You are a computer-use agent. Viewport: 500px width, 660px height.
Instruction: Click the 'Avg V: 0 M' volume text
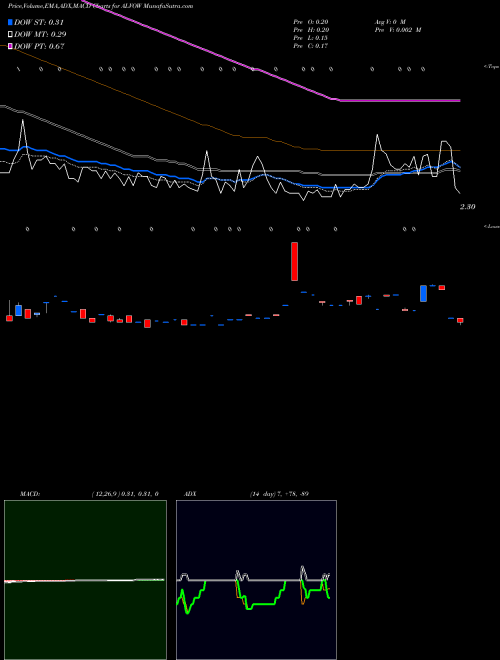click(390, 22)
